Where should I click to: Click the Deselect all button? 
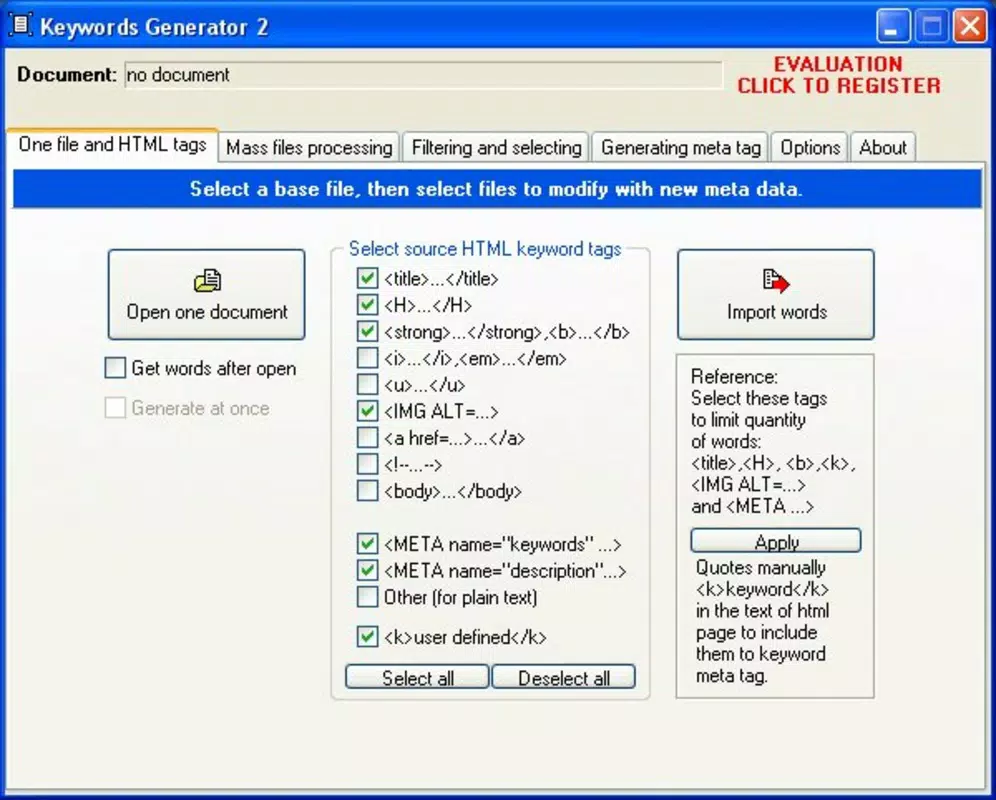click(563, 677)
